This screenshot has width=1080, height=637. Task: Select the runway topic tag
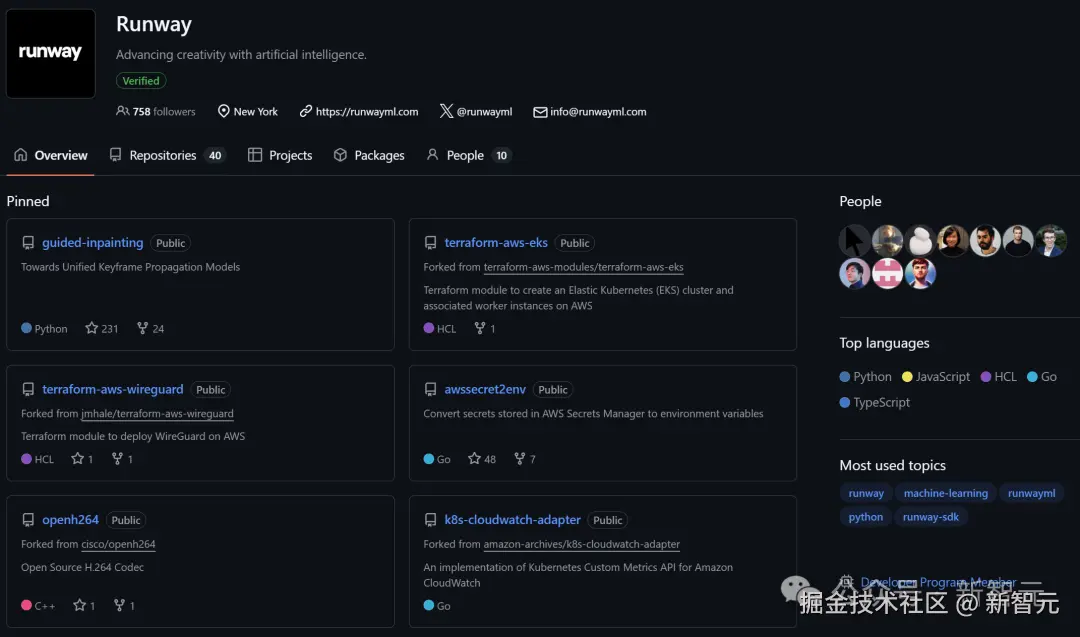tap(866, 493)
